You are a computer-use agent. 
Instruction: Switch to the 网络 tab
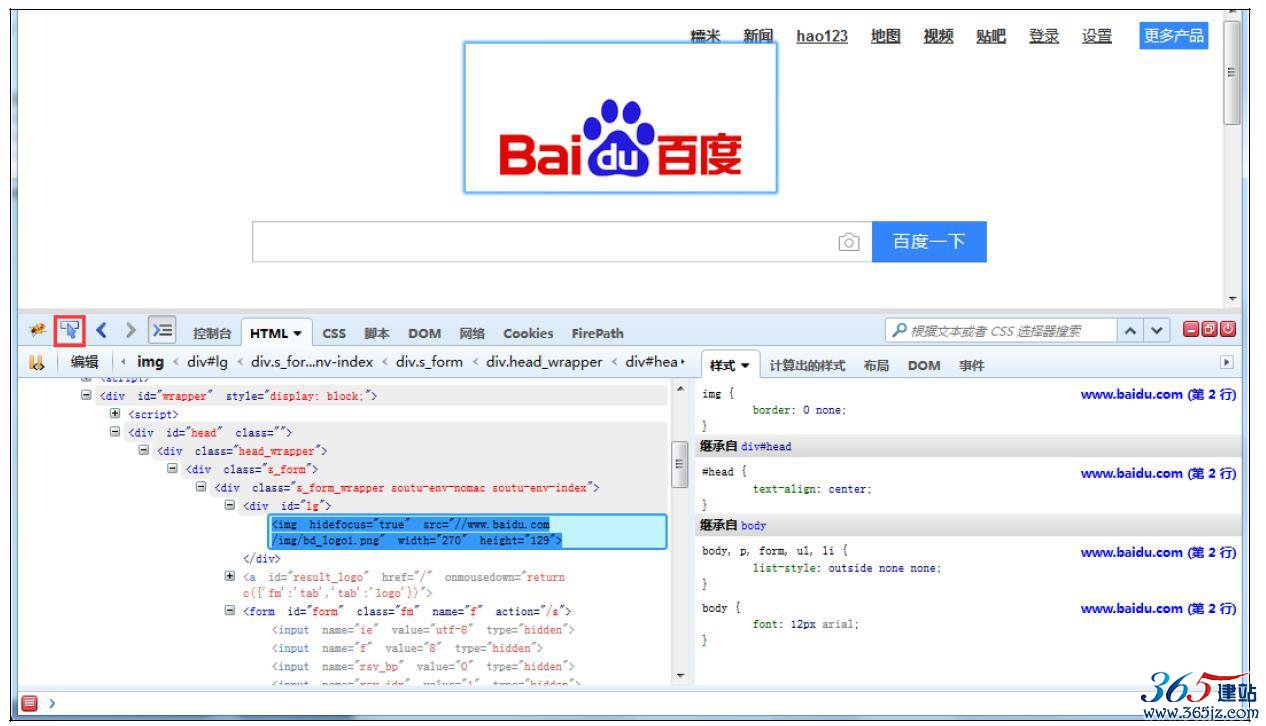(x=472, y=333)
